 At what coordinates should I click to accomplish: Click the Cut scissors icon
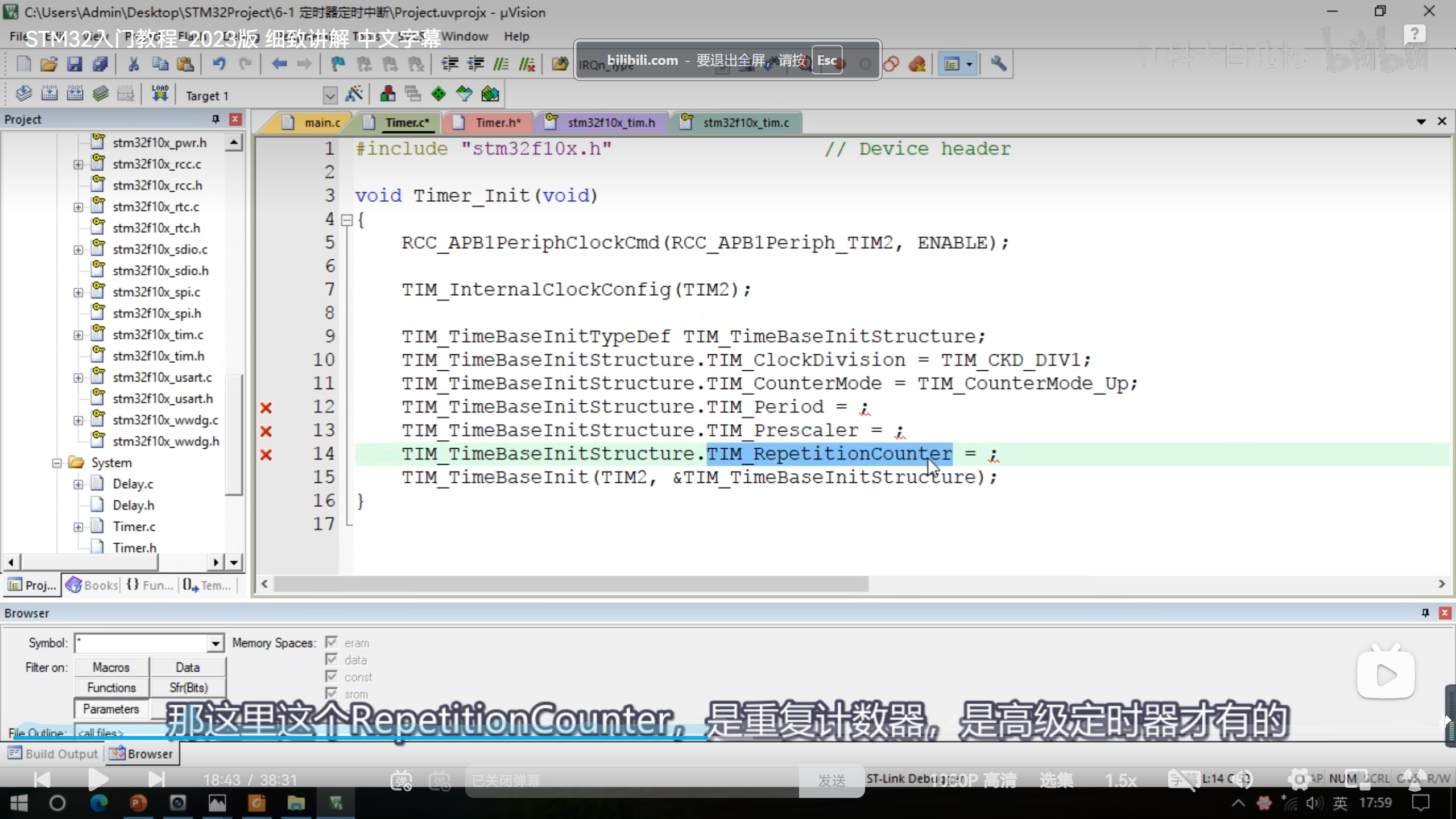[134, 64]
